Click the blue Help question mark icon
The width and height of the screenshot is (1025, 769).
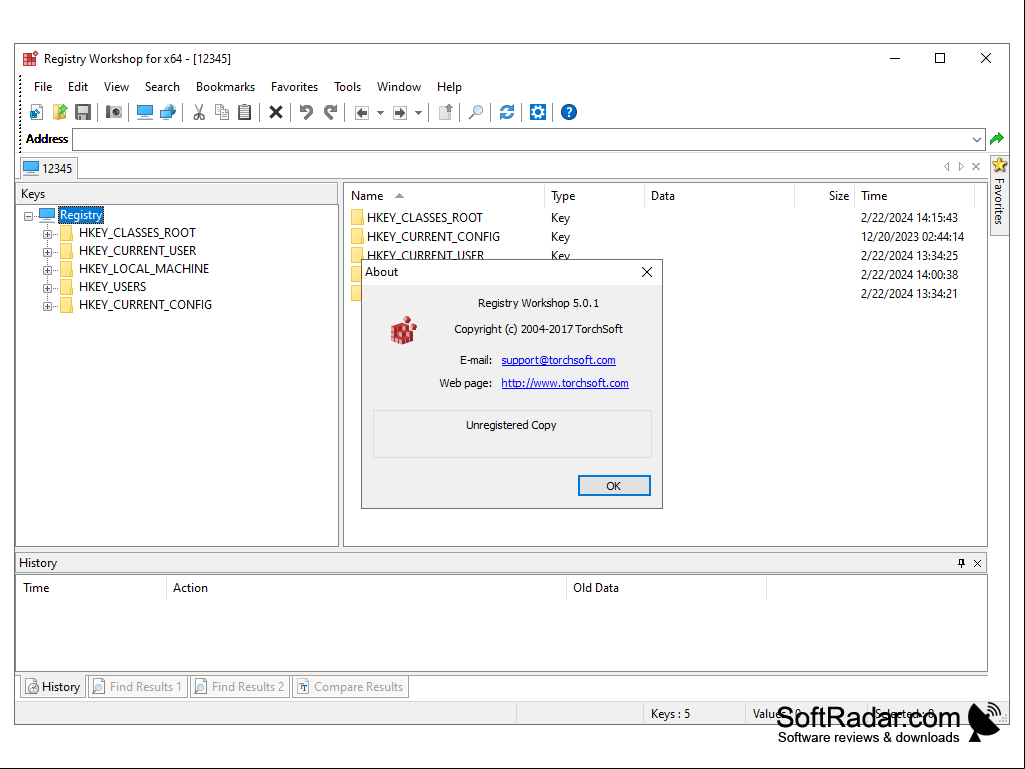tap(569, 112)
